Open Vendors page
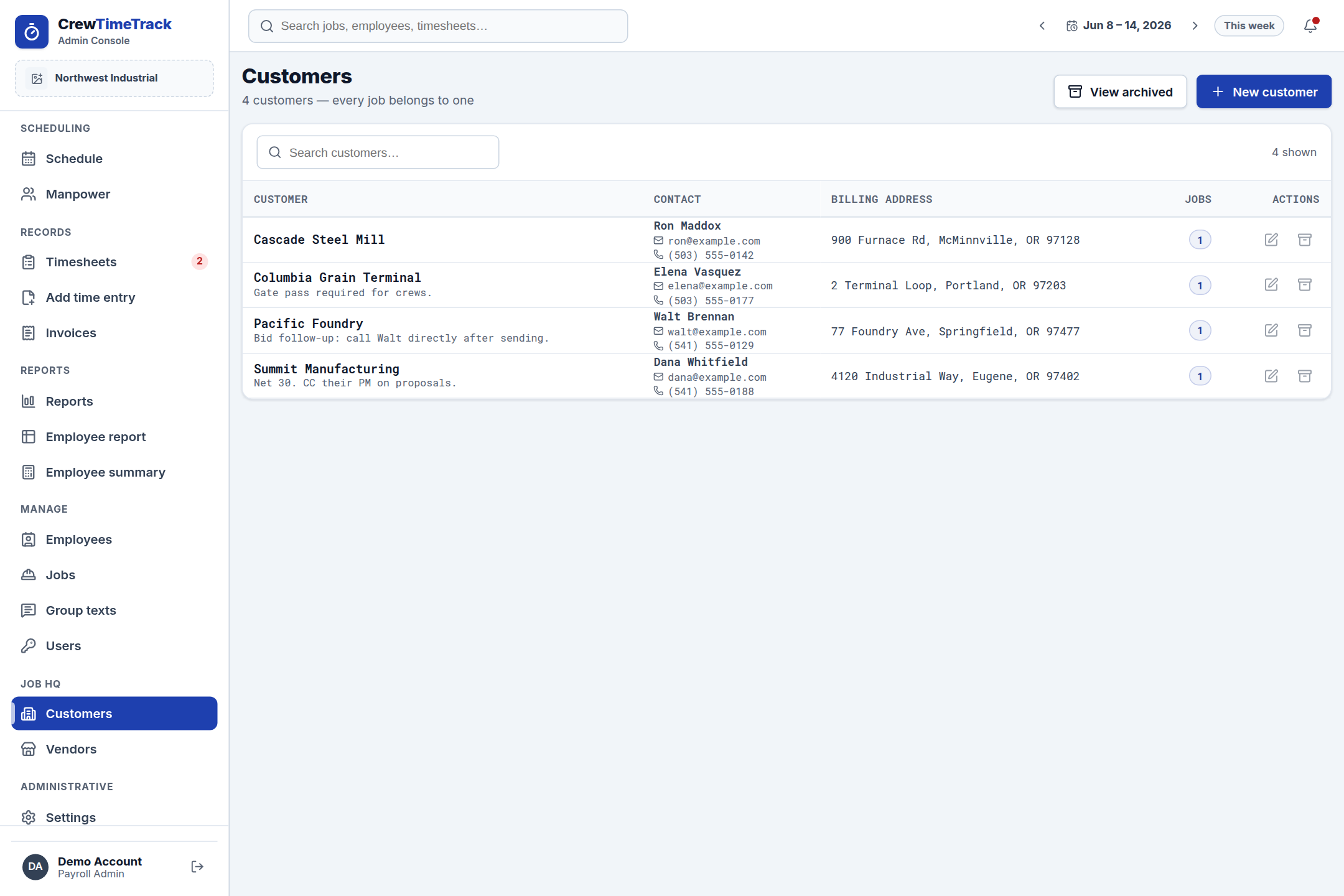 tap(114, 749)
